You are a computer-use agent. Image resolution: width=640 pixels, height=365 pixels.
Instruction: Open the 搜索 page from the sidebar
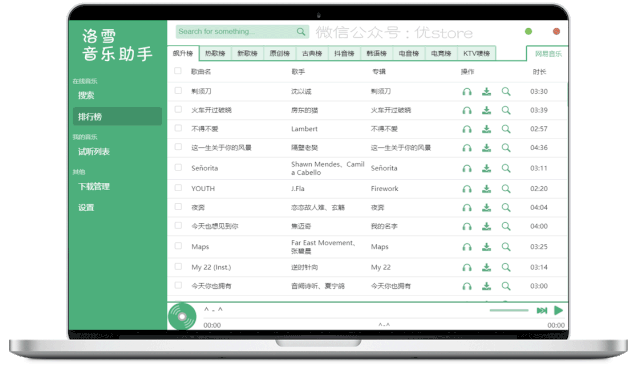[86, 96]
